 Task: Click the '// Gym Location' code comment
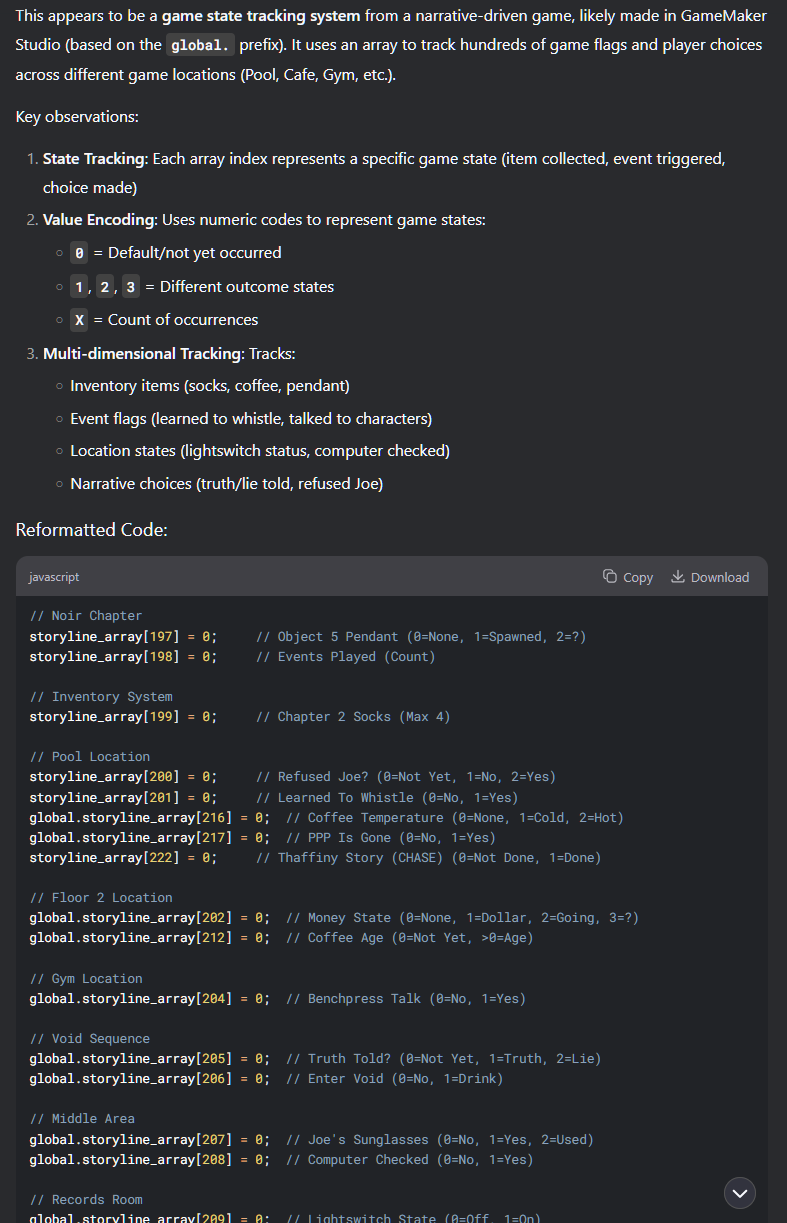coord(86,979)
